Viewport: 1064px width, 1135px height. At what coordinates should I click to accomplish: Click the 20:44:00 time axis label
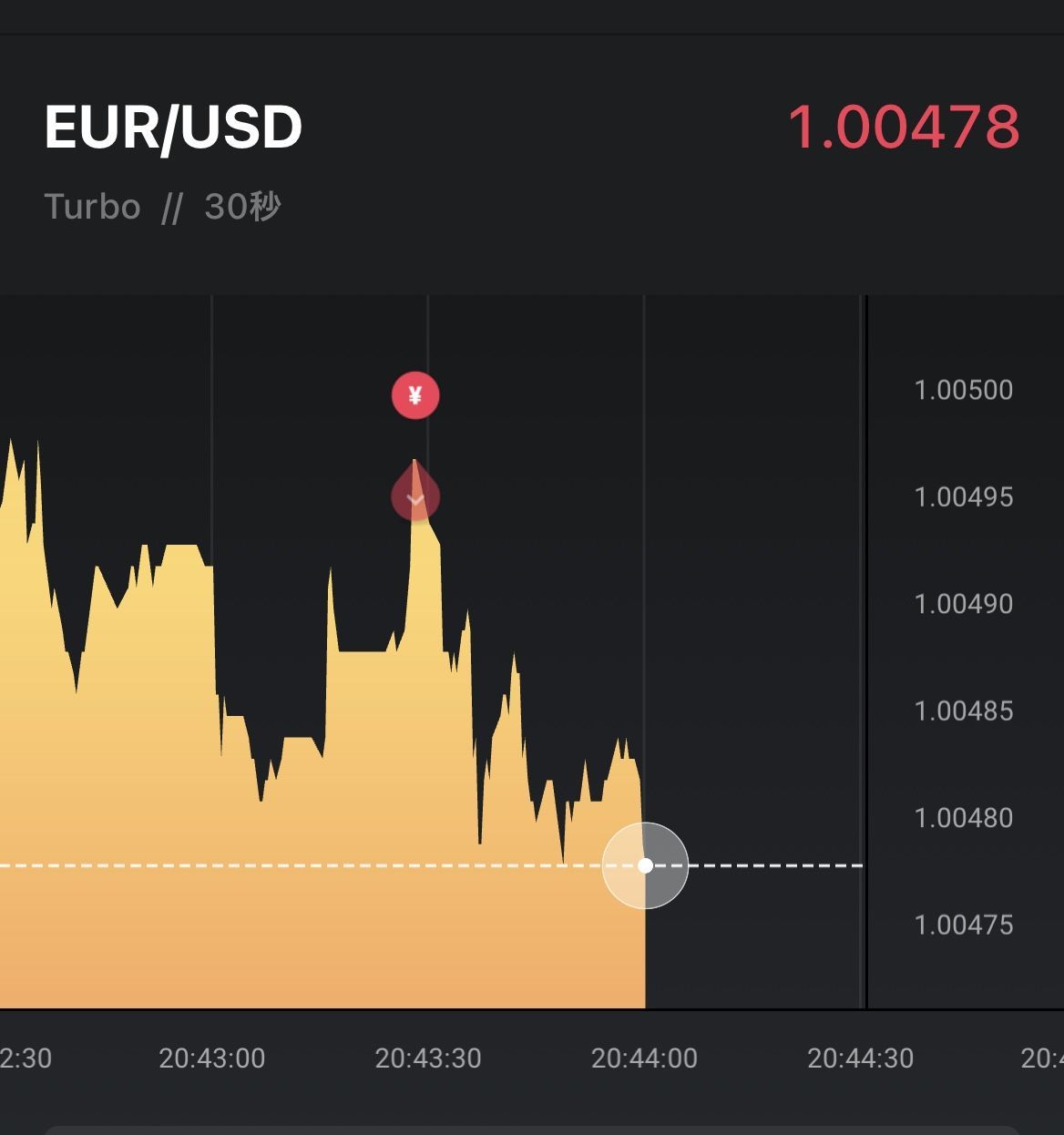pos(644,1058)
